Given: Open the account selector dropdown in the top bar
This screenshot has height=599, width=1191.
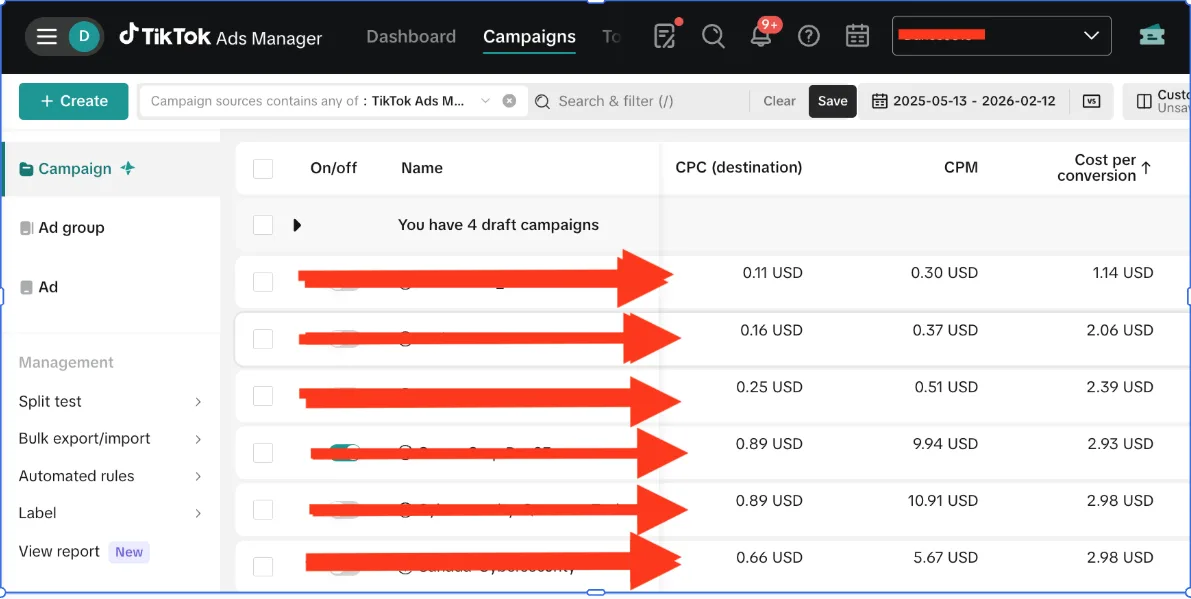Looking at the screenshot, I should pyautogui.click(x=1001, y=36).
